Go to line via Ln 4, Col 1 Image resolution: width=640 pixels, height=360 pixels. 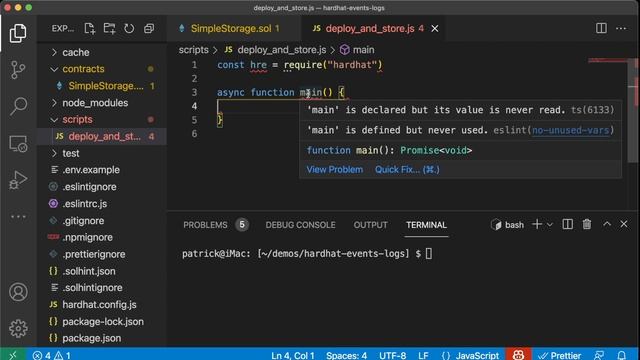point(293,355)
